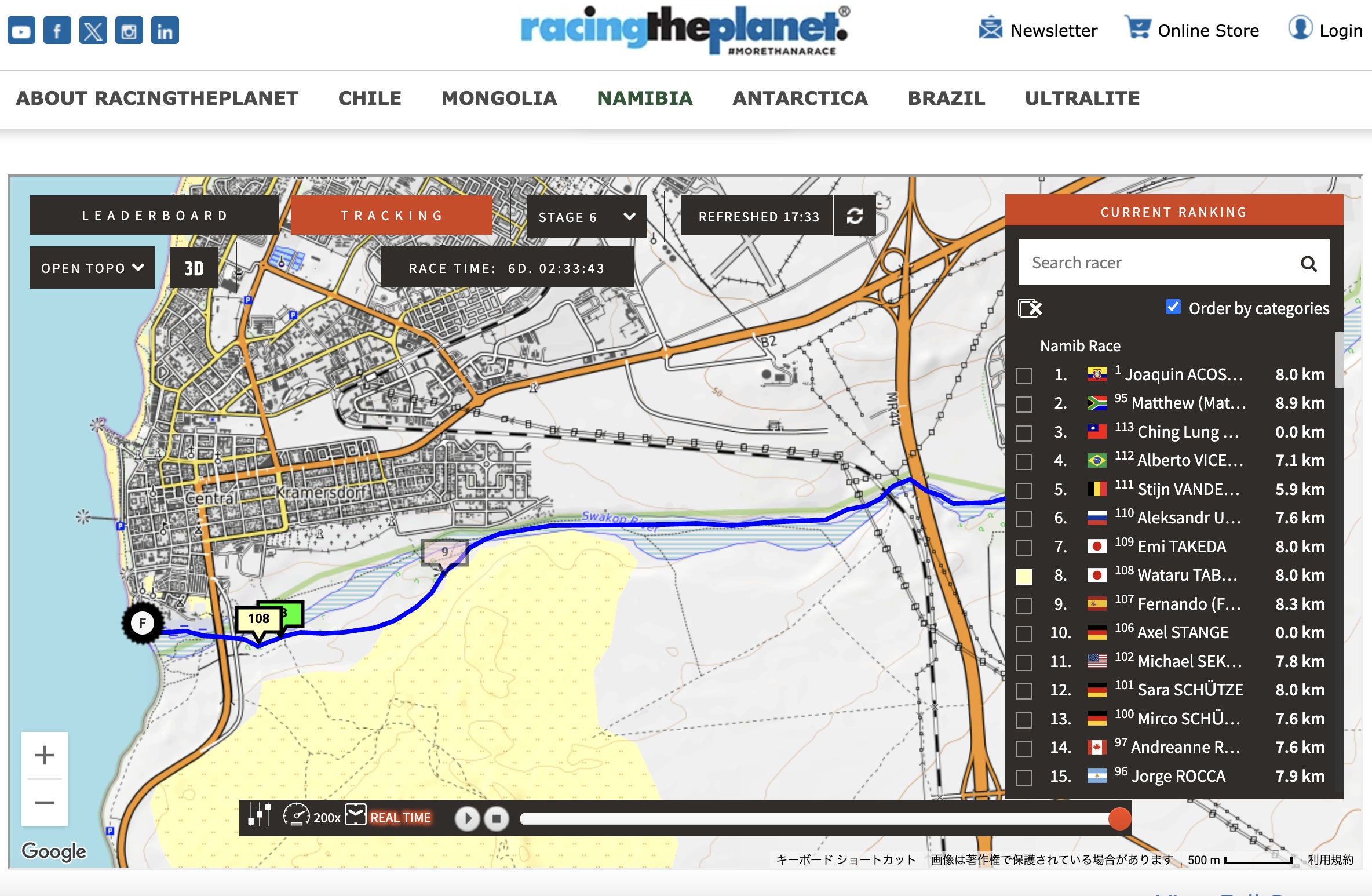Click the Online Store link
Viewport: 1372px width, 896px height.
tap(1208, 30)
